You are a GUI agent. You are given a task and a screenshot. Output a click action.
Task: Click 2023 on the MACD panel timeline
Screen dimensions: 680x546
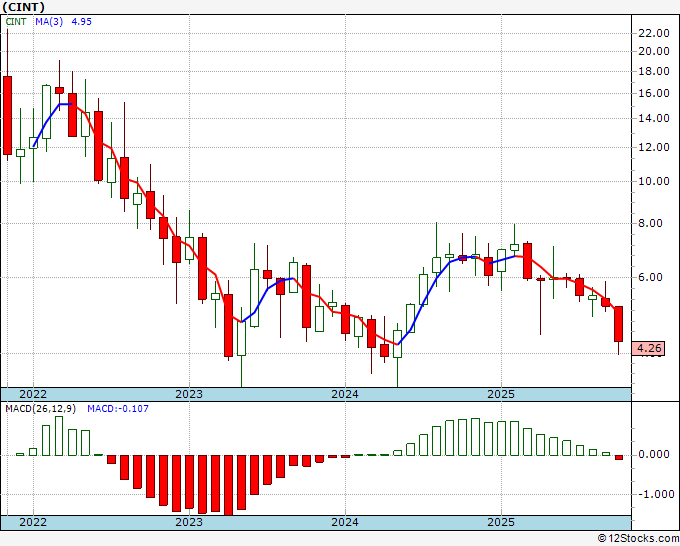[189, 523]
